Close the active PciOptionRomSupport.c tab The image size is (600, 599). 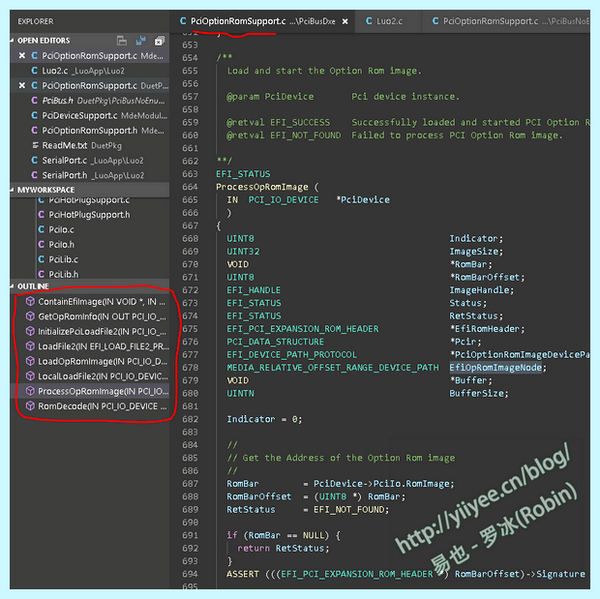pos(345,21)
